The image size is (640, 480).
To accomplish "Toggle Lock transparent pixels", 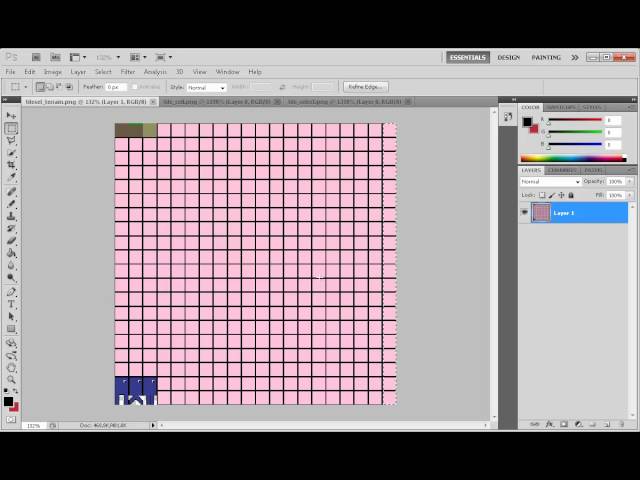I will 542,195.
